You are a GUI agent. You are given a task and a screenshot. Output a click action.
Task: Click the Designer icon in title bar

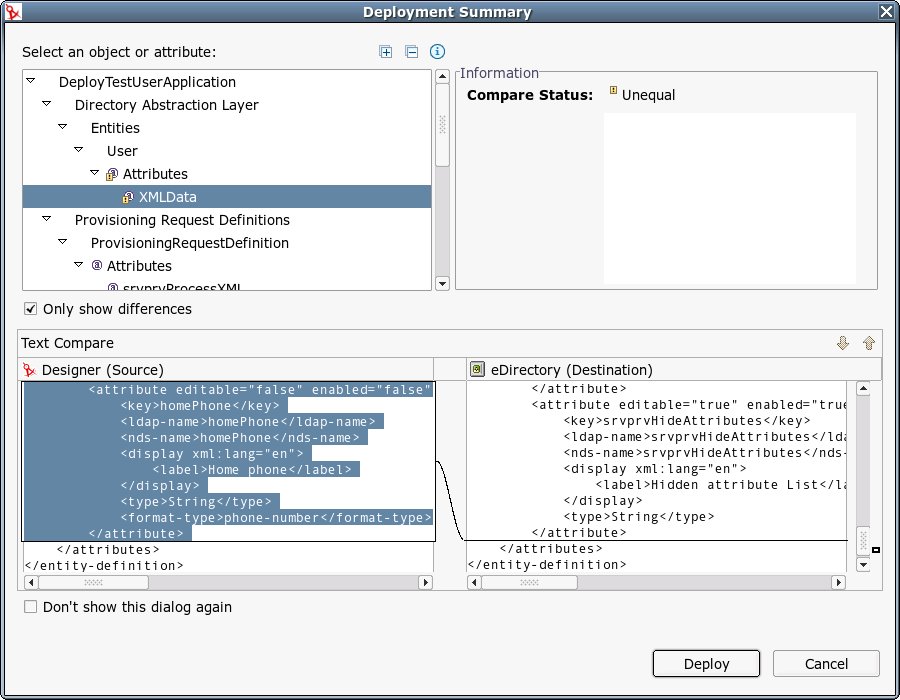point(13,11)
